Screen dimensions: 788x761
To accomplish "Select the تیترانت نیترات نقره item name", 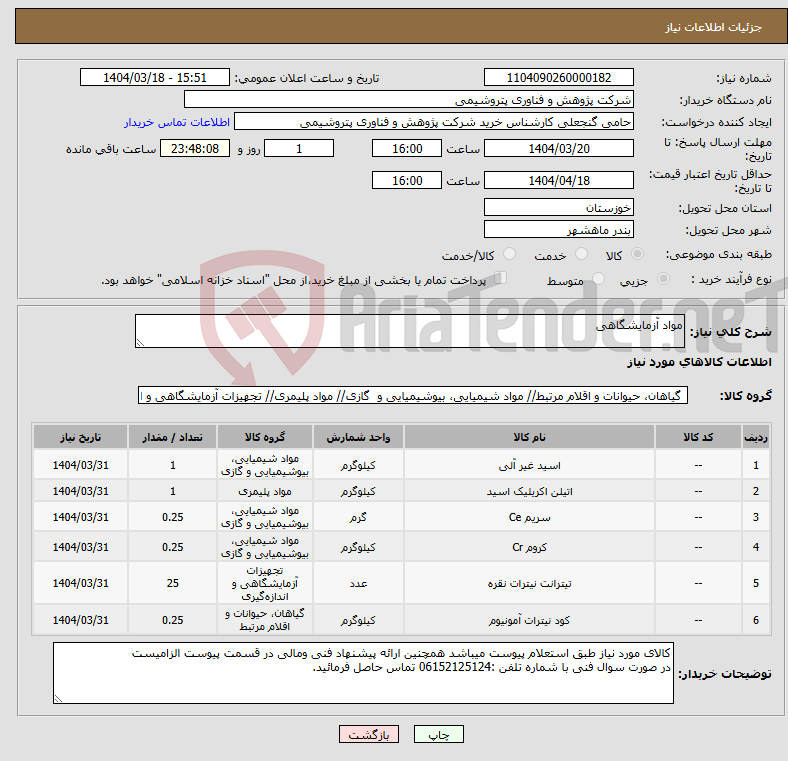I will 529,584.
